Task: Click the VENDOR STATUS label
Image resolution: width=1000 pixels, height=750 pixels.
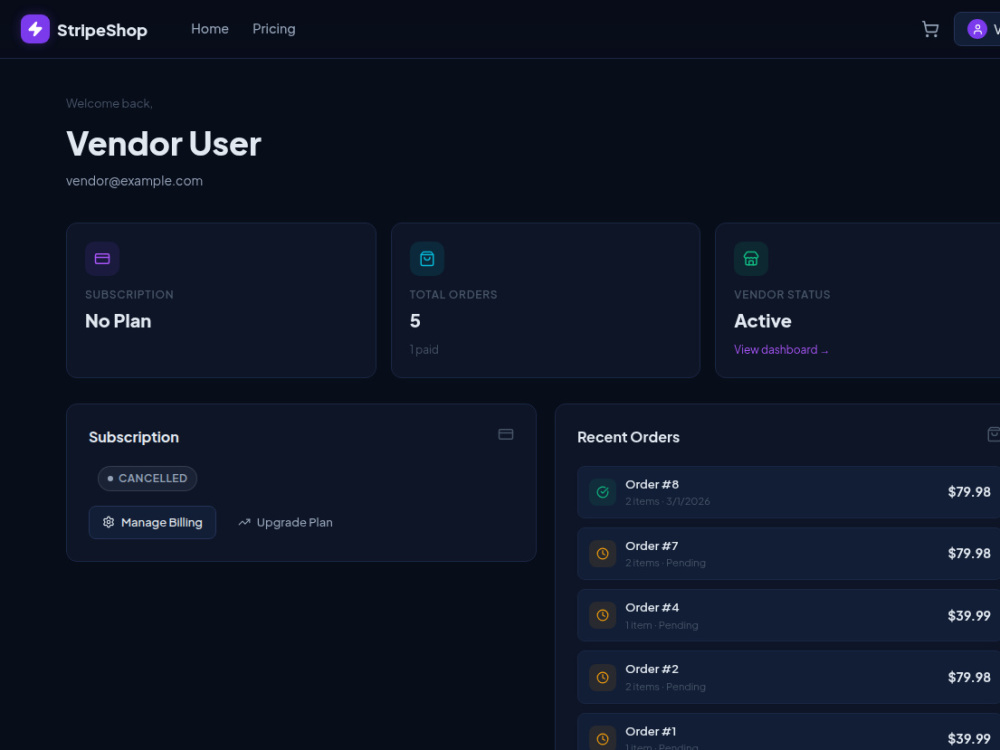Action: coord(782,295)
